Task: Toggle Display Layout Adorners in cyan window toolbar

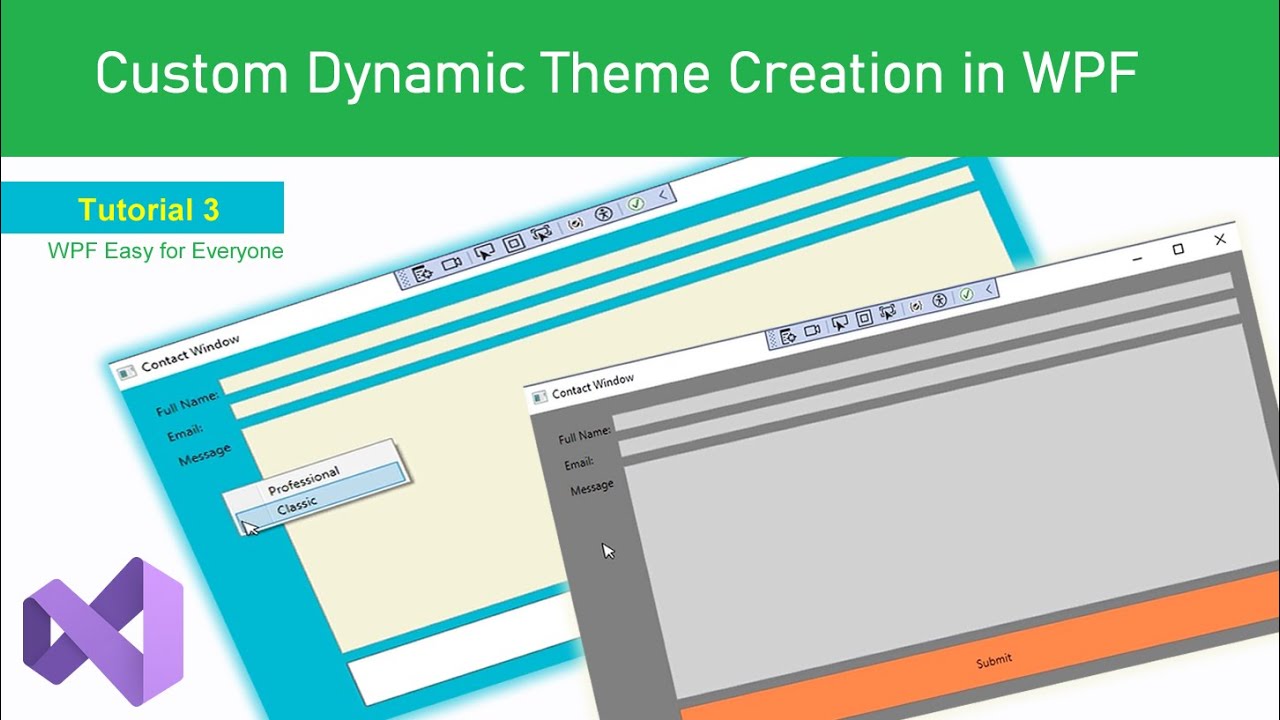Action: 513,243
